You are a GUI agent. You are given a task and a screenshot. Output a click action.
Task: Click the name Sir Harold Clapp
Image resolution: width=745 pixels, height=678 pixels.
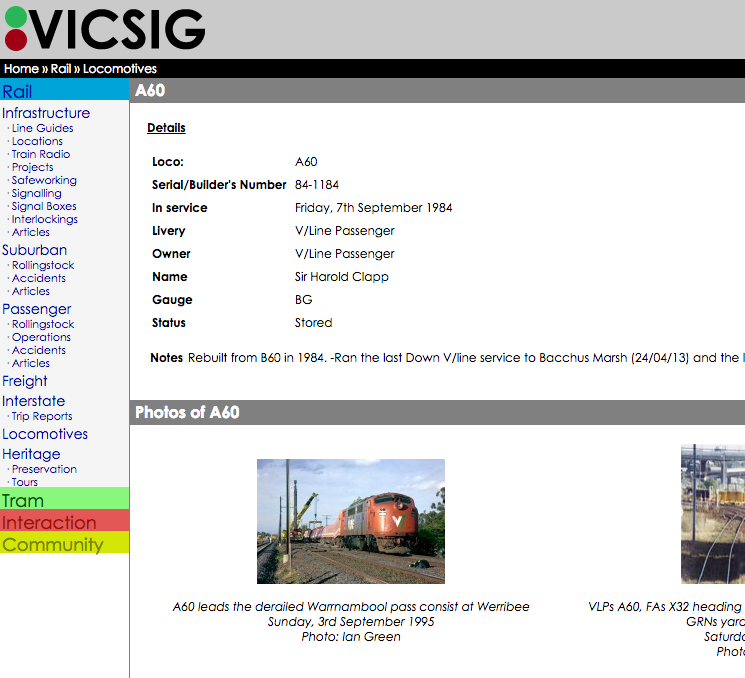coord(342,277)
